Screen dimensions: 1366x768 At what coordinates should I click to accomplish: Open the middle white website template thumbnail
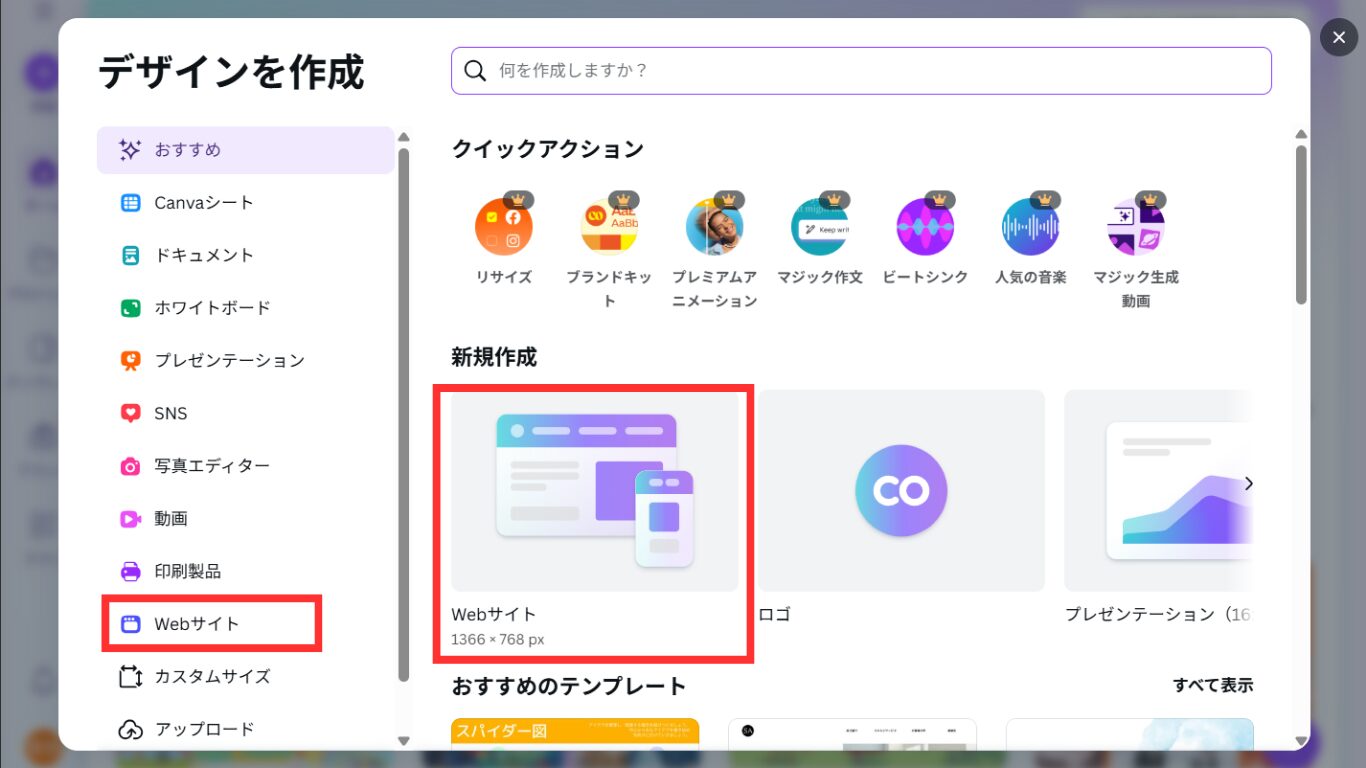[852, 734]
